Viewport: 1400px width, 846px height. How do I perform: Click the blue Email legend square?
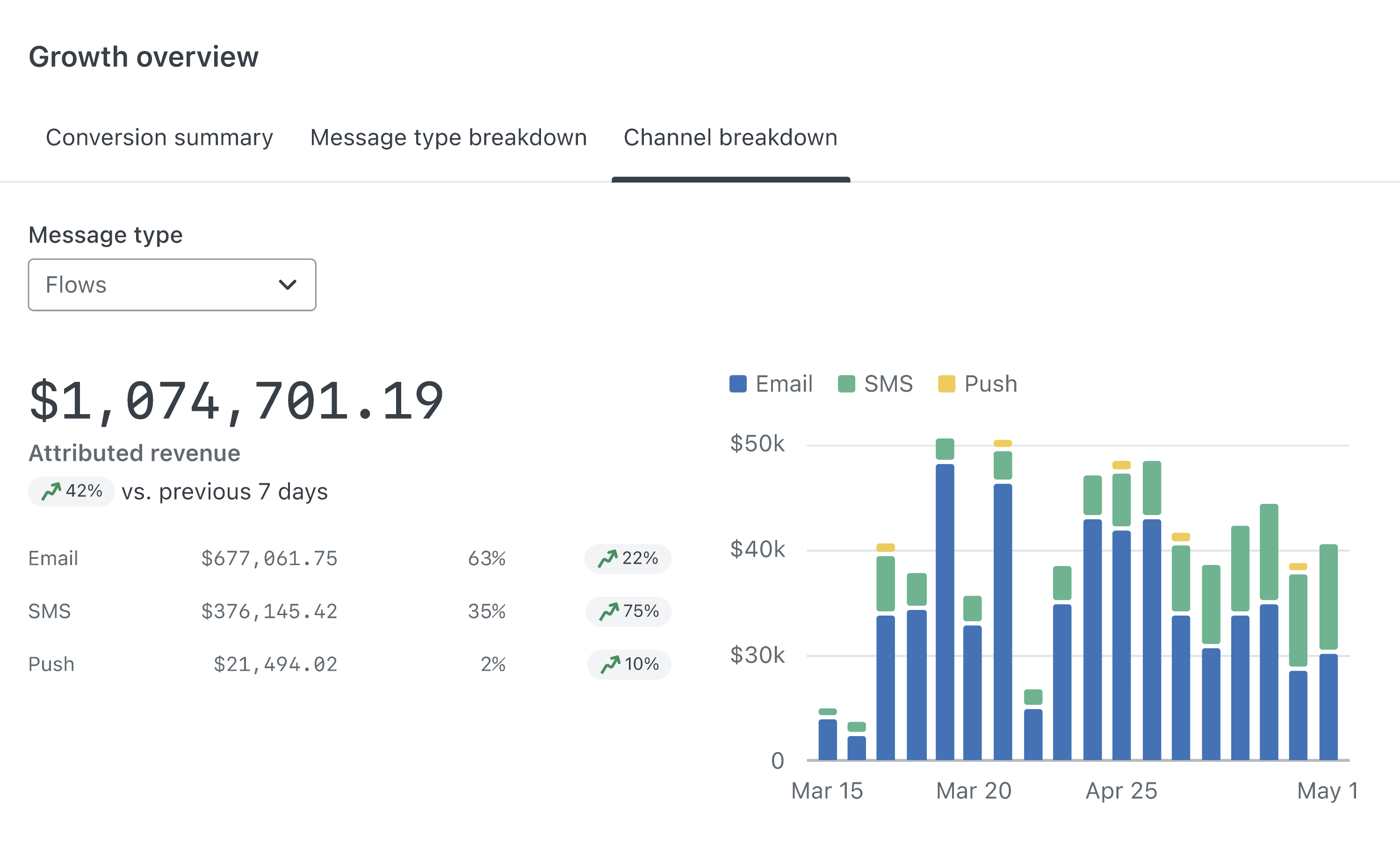coord(737,384)
